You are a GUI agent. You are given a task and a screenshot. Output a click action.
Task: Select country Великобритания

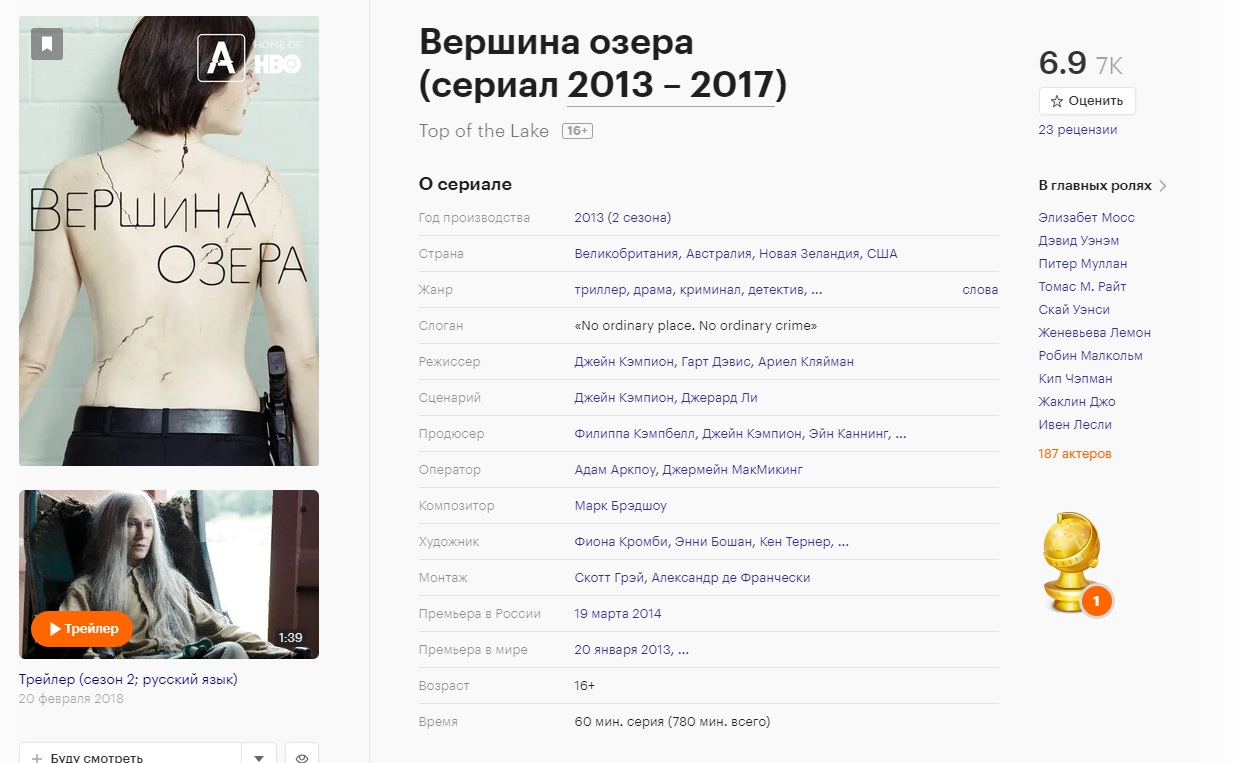point(627,254)
